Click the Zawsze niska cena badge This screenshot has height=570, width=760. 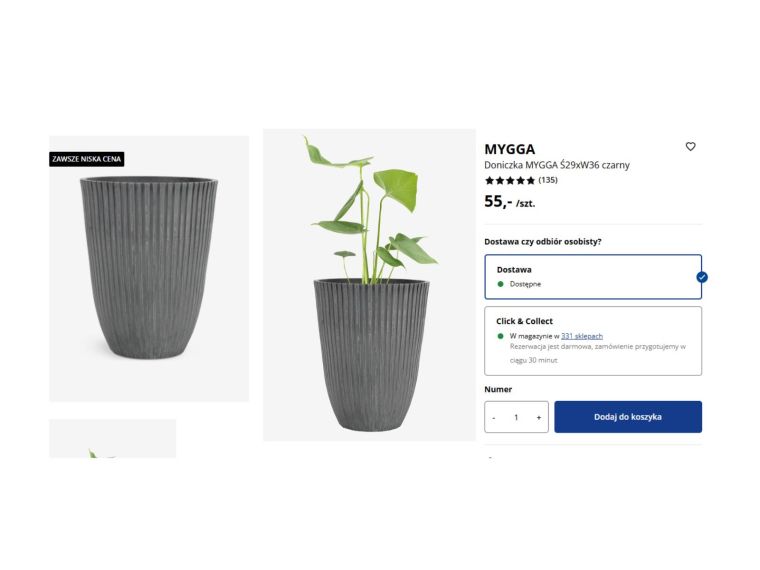[x=87, y=159]
